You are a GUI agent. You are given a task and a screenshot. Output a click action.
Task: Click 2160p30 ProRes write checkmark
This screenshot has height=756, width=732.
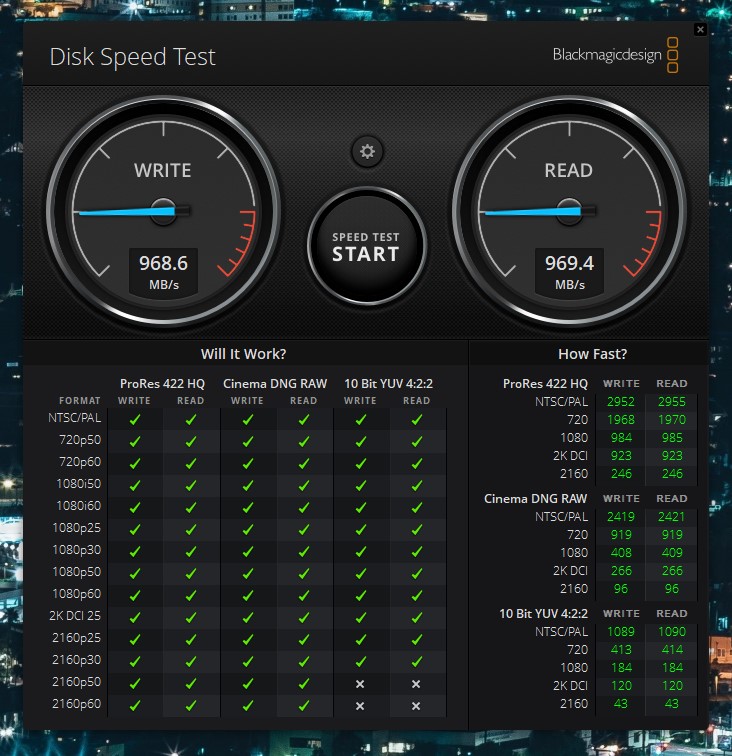[135, 662]
